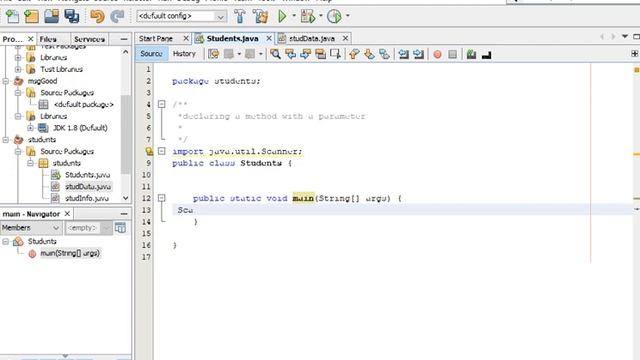Undo the last edit
Viewport: 640px width, 360px height.
[x=98, y=16]
